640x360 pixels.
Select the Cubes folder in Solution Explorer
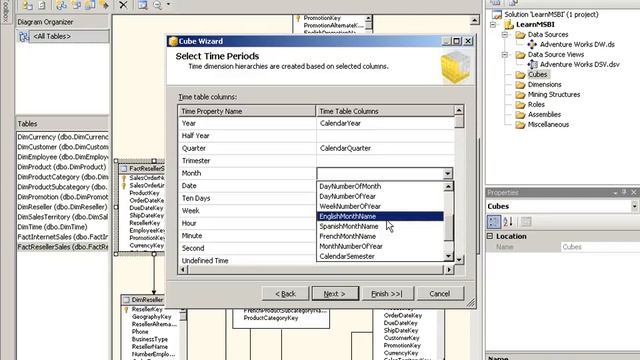(537, 74)
